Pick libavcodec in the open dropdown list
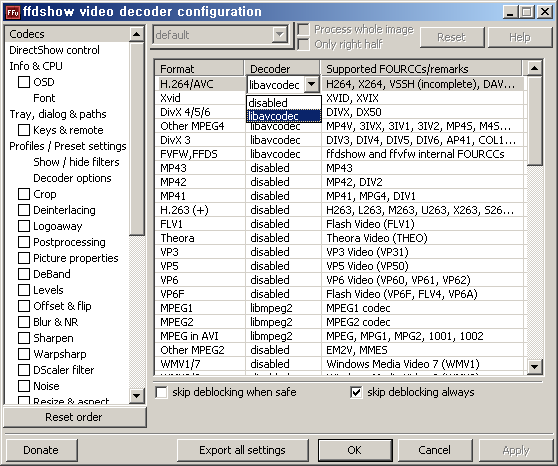The height and width of the screenshot is (466, 558). [x=284, y=116]
